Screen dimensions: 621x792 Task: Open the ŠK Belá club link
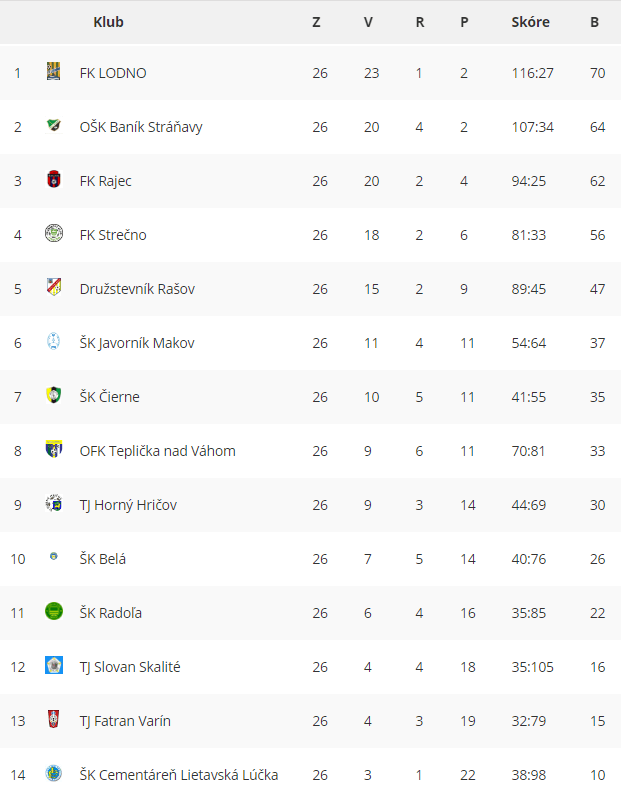click(x=103, y=559)
